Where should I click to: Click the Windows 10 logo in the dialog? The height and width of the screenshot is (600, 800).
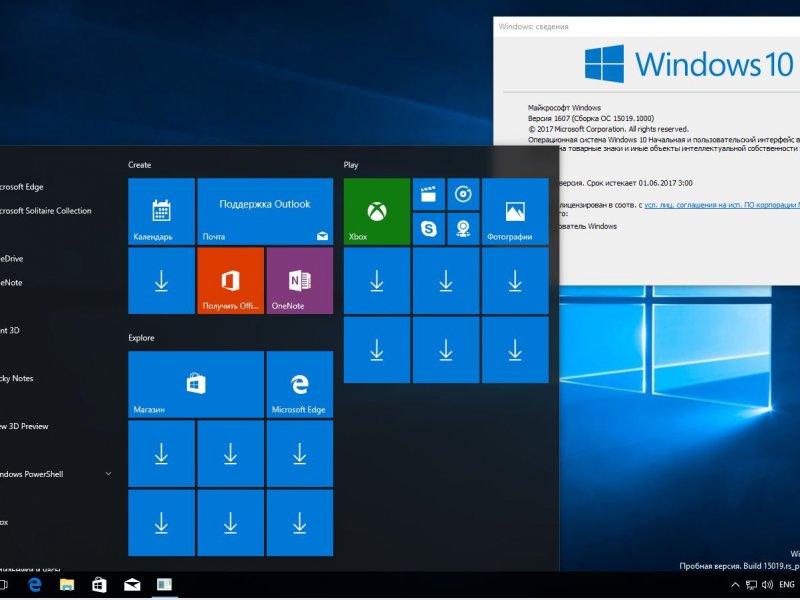pos(689,64)
